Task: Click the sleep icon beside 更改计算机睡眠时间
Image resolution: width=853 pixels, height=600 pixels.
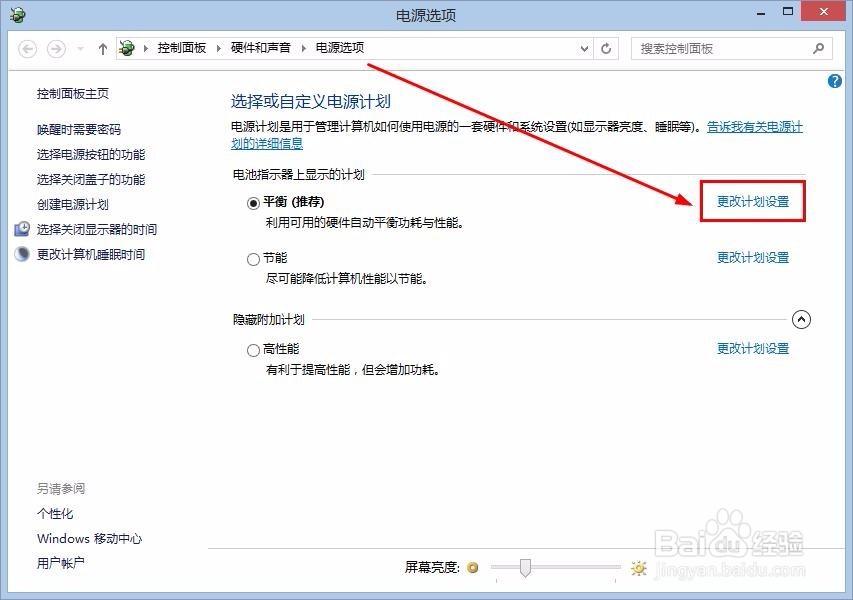Action: coord(22,254)
